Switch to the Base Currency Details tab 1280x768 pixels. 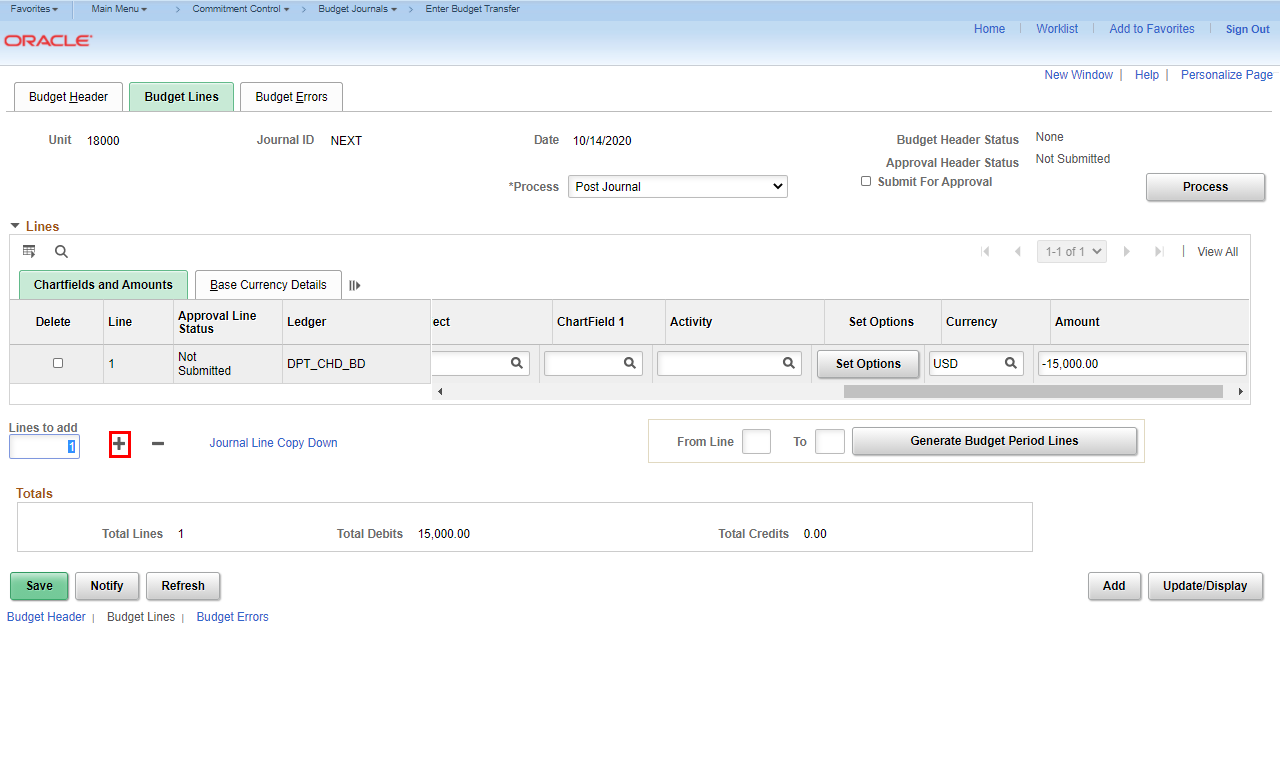[268, 285]
